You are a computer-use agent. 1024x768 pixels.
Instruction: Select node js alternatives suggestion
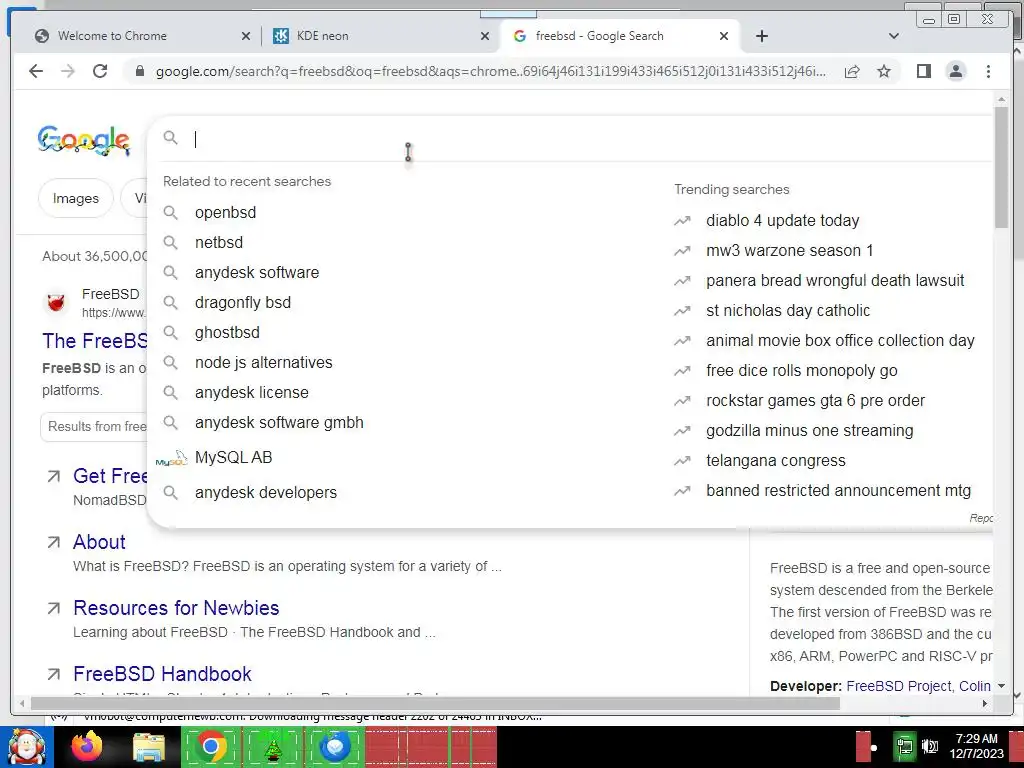[263, 362]
